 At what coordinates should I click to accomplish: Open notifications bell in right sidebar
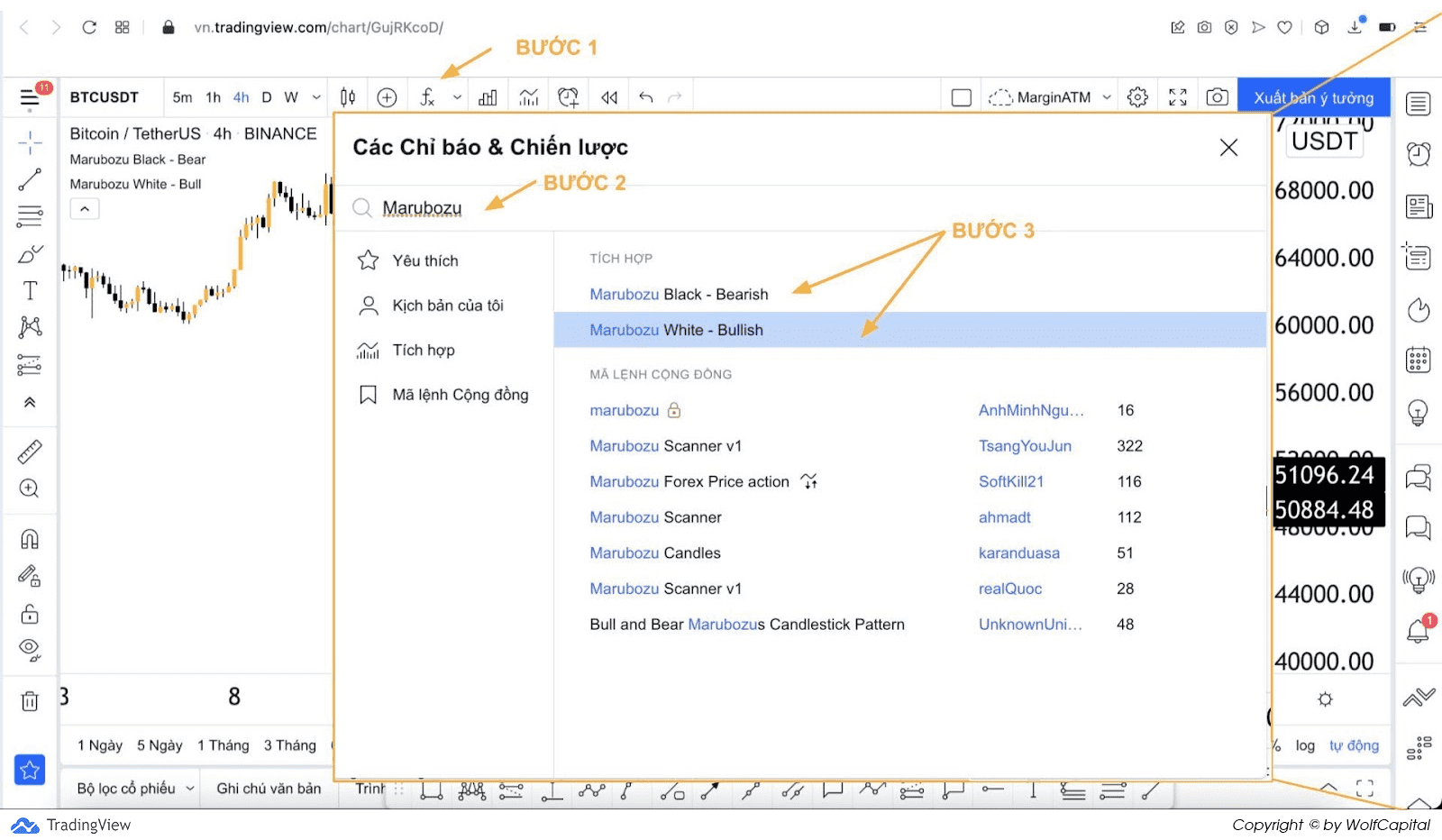(x=1419, y=630)
